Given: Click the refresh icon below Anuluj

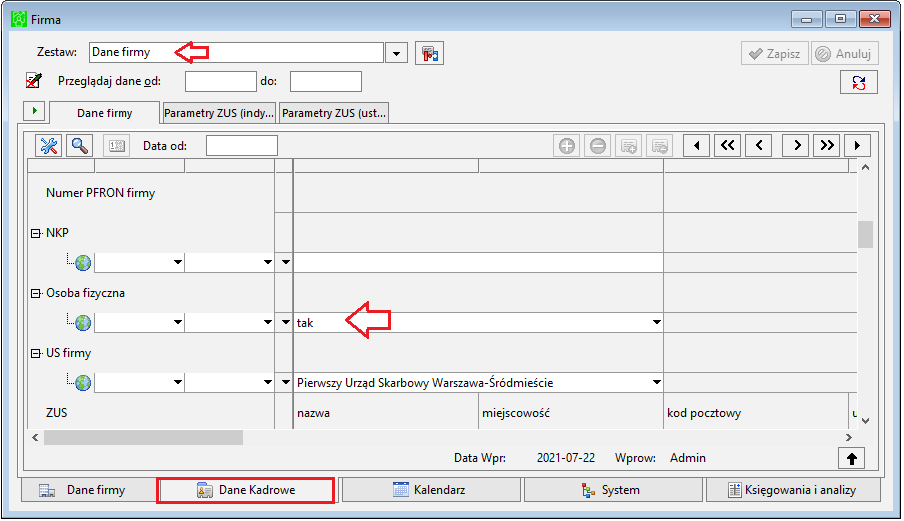Looking at the screenshot, I should 858,82.
